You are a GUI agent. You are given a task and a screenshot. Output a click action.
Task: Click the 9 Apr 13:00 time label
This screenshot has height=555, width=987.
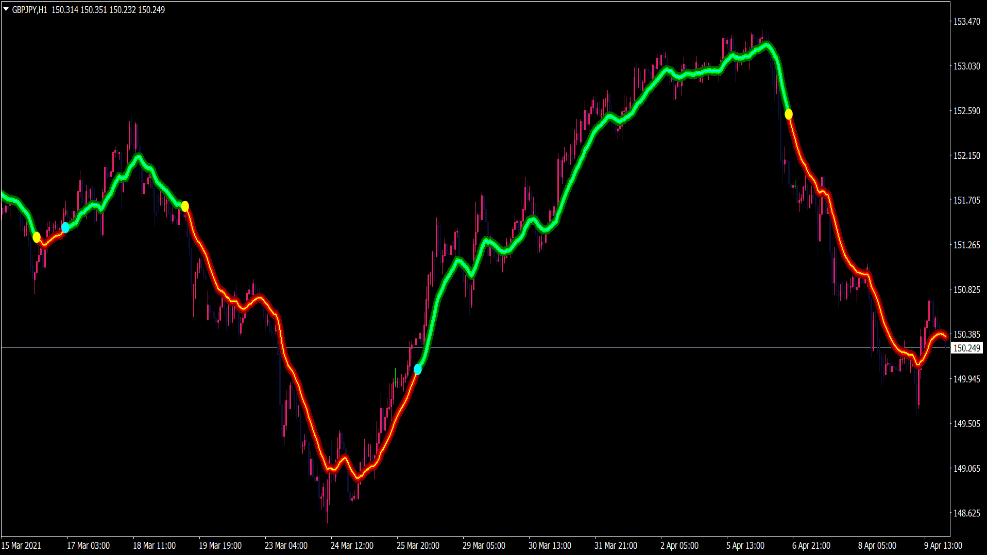(940, 546)
